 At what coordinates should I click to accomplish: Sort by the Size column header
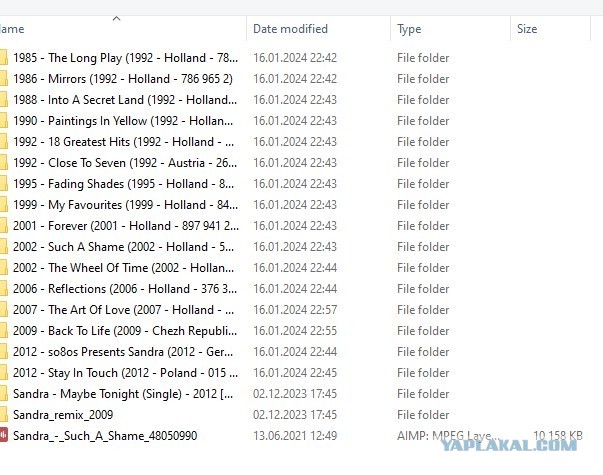tap(527, 29)
